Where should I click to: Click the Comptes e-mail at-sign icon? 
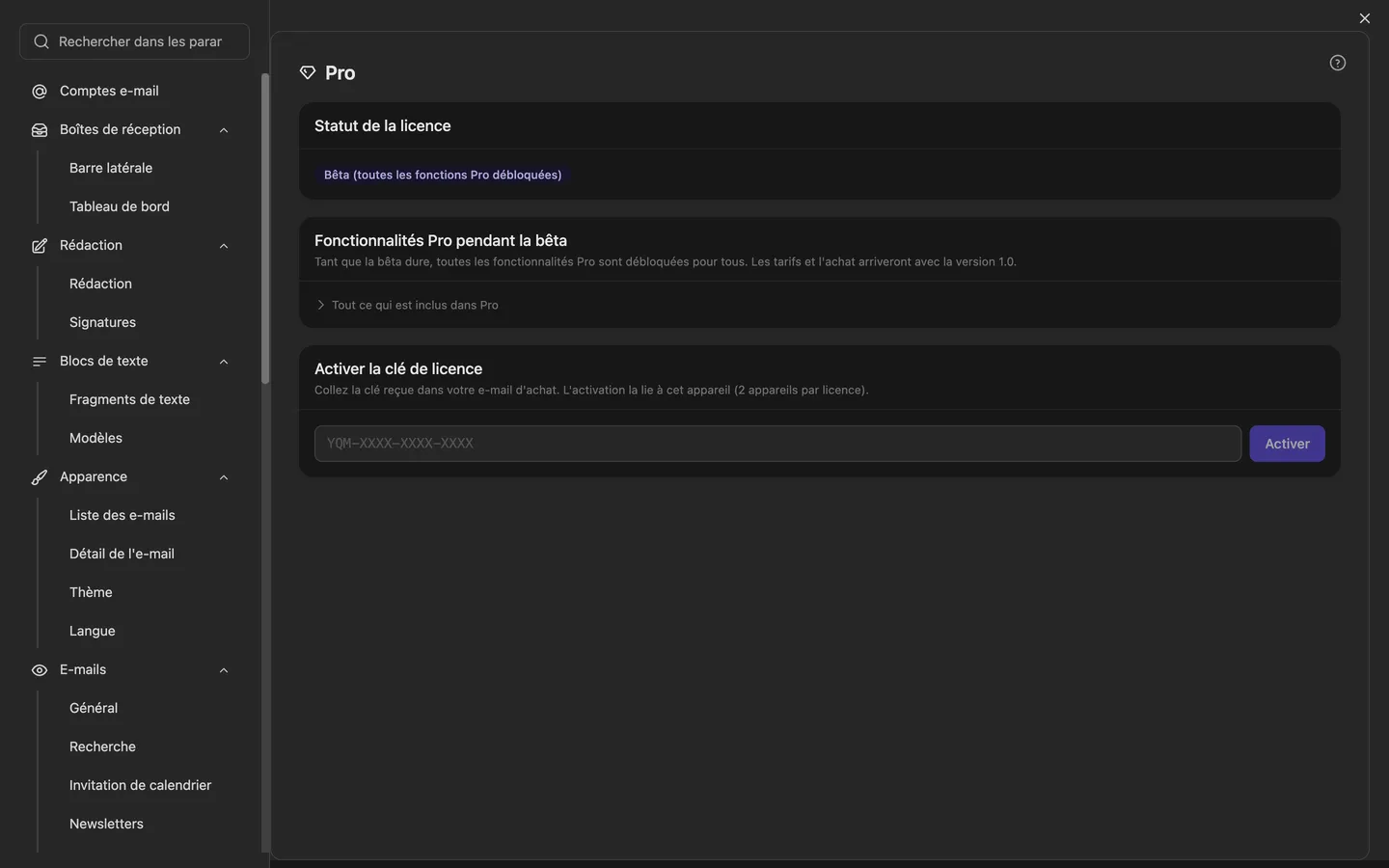coord(40,92)
